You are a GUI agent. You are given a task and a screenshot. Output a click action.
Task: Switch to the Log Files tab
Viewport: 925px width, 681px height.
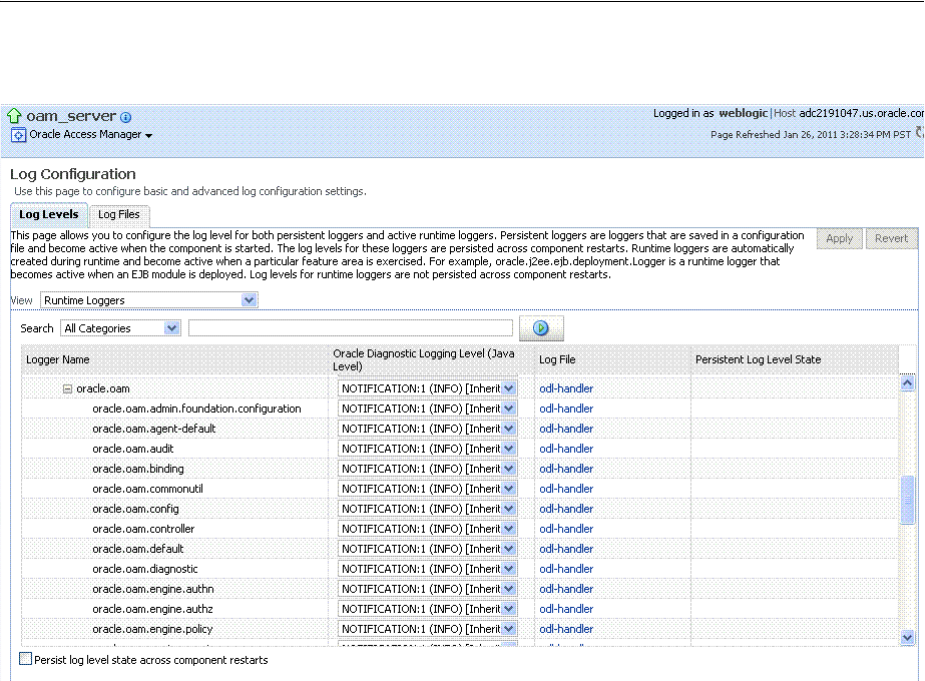[118, 215]
